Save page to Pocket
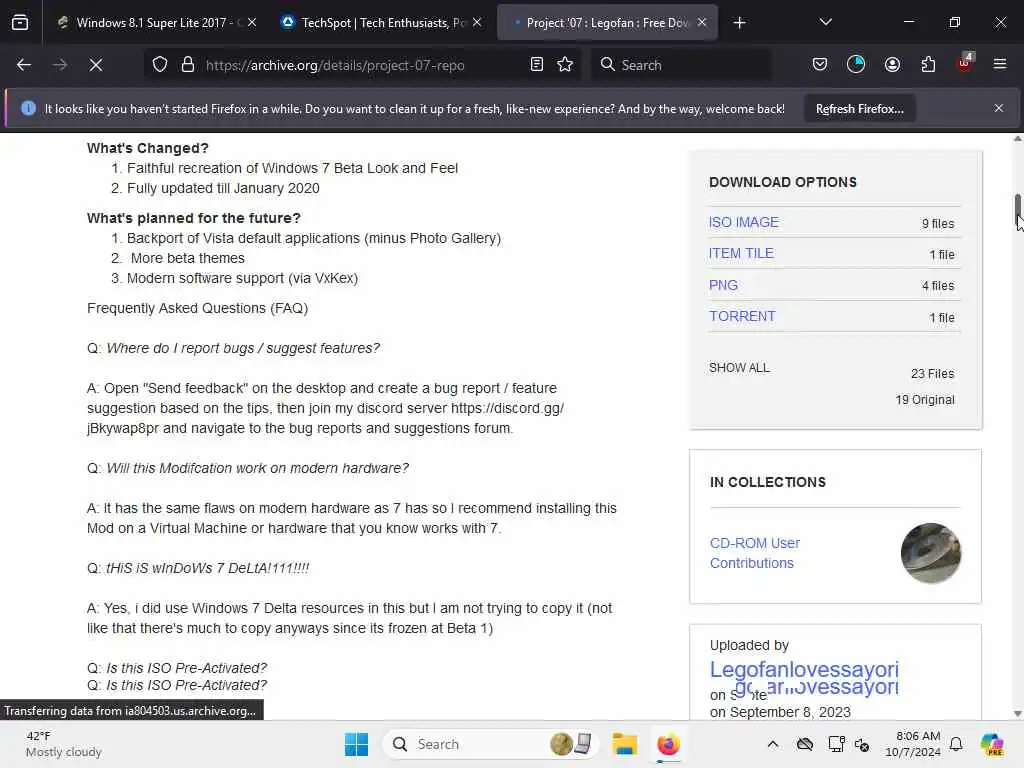 (x=820, y=64)
